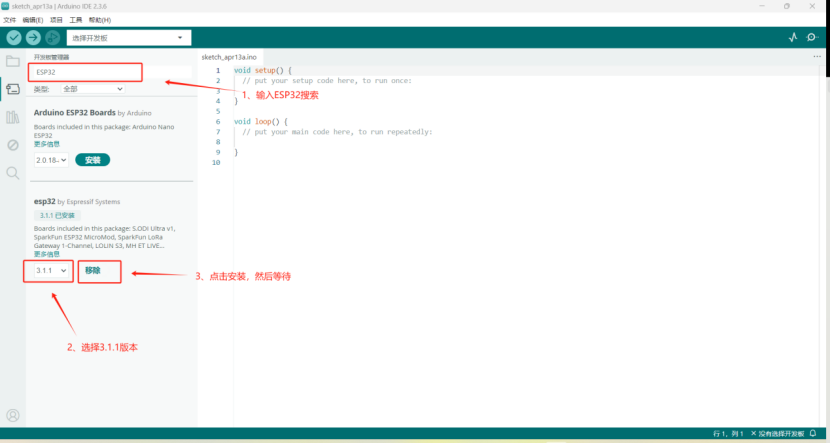Image resolution: width=831 pixels, height=443 pixels.
Task: Open the Search sidebar icon
Action: tap(13, 173)
